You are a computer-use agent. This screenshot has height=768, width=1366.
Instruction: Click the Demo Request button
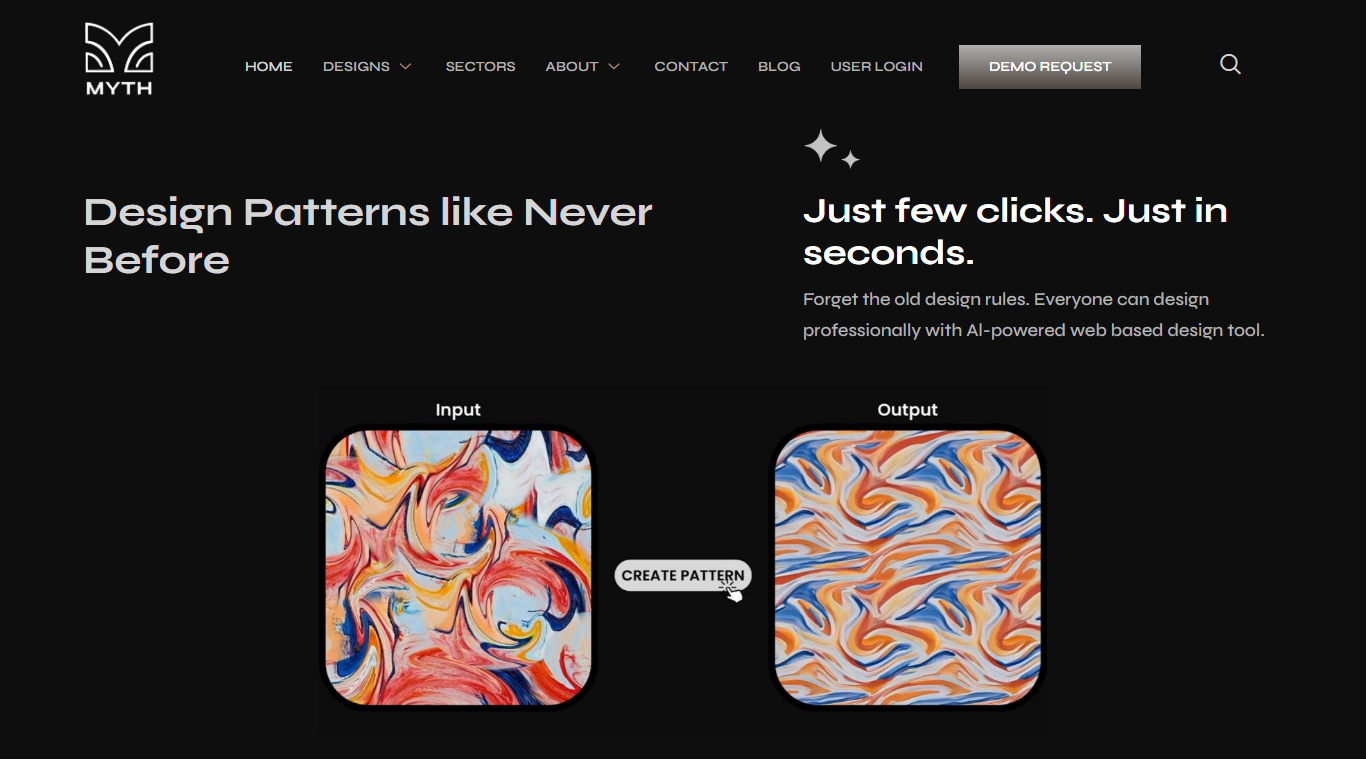[x=1050, y=67]
